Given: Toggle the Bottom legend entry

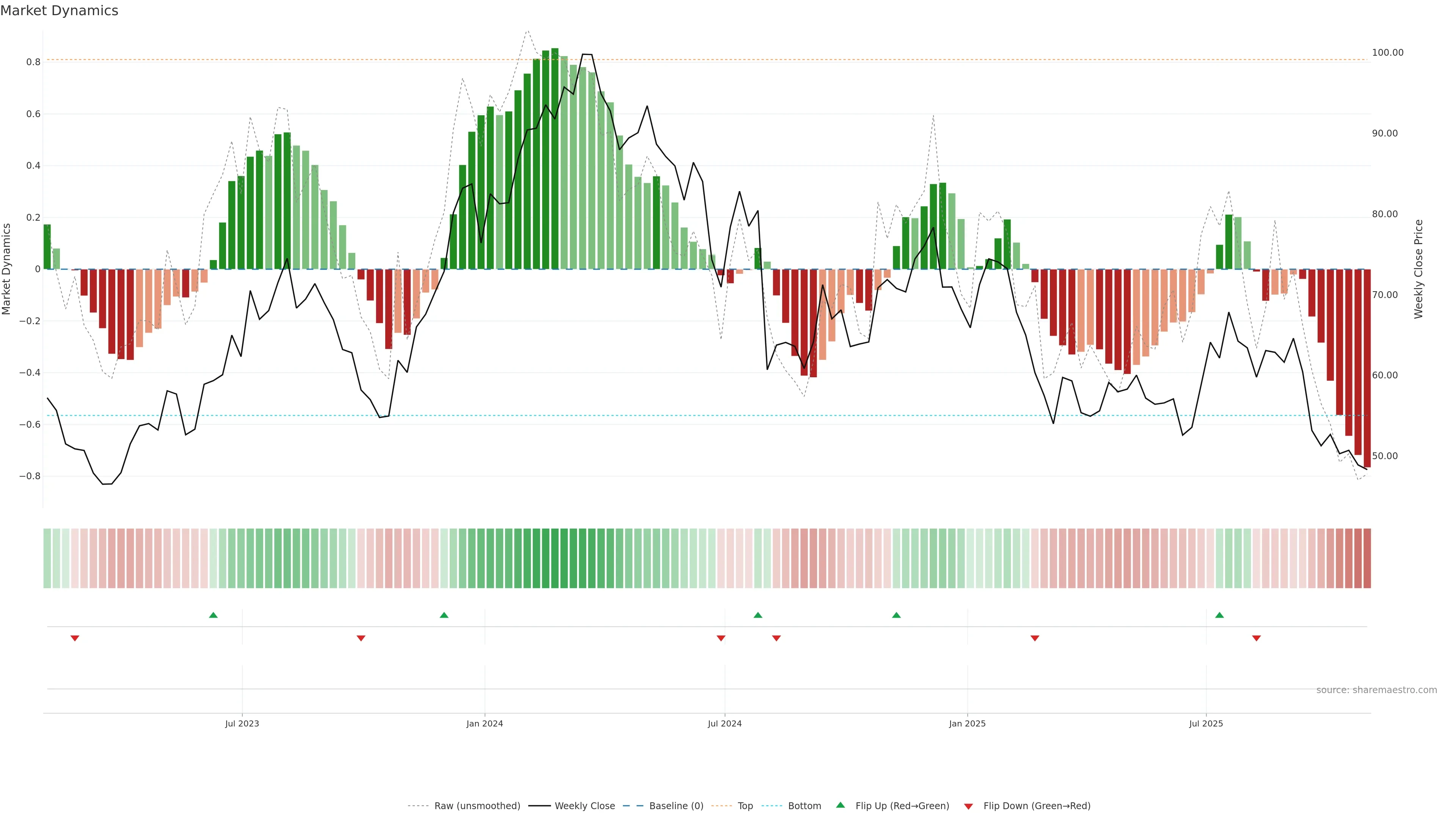Looking at the screenshot, I should [804, 806].
